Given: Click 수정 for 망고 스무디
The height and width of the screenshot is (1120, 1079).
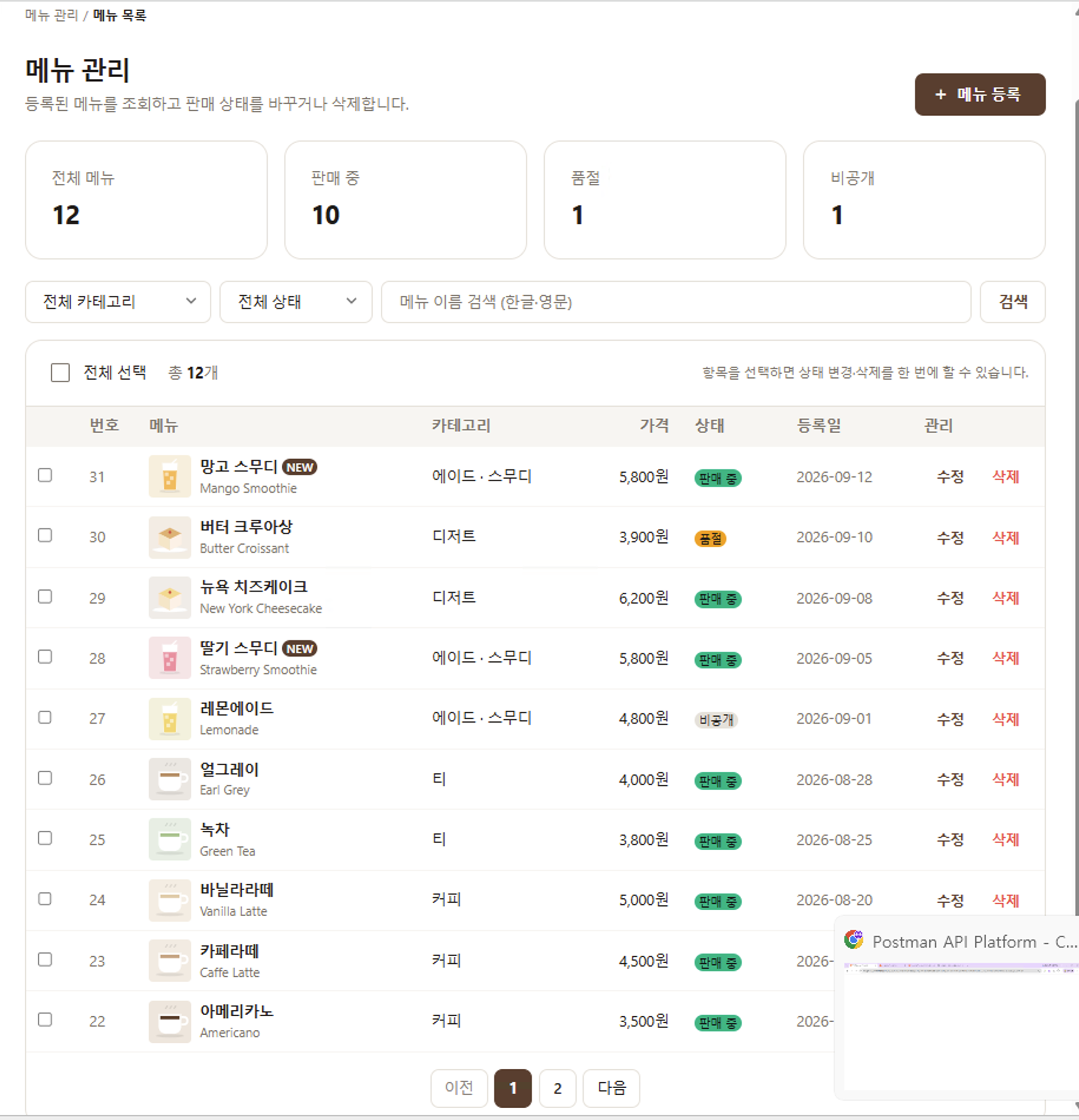Looking at the screenshot, I should (x=950, y=476).
